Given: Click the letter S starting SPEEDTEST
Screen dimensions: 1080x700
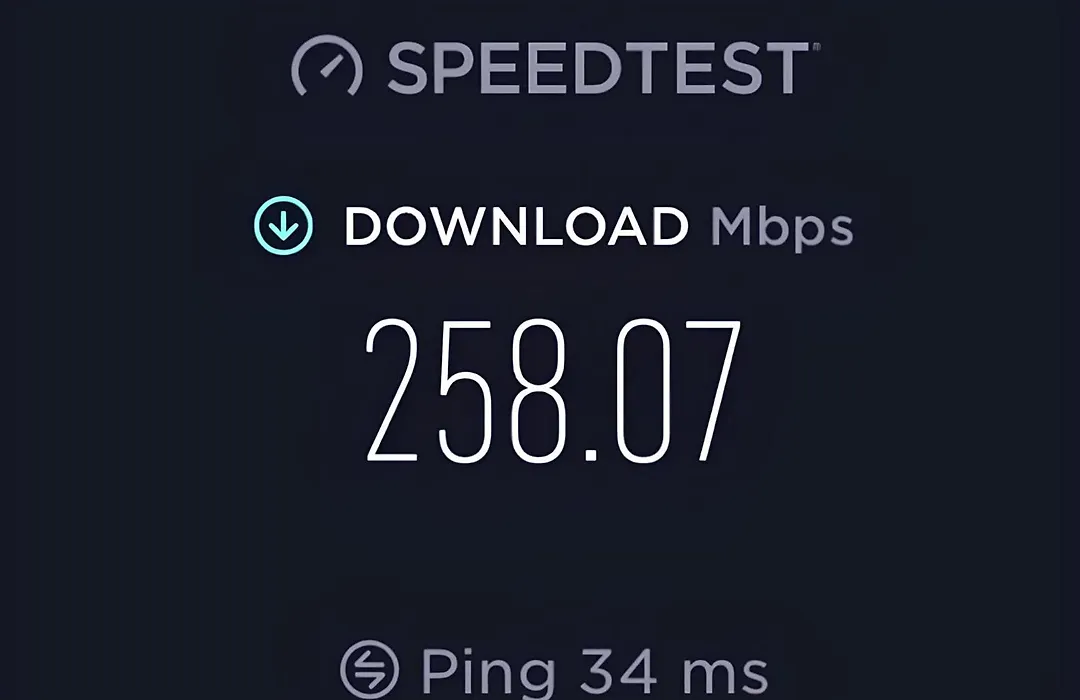Looking at the screenshot, I should click(410, 67).
